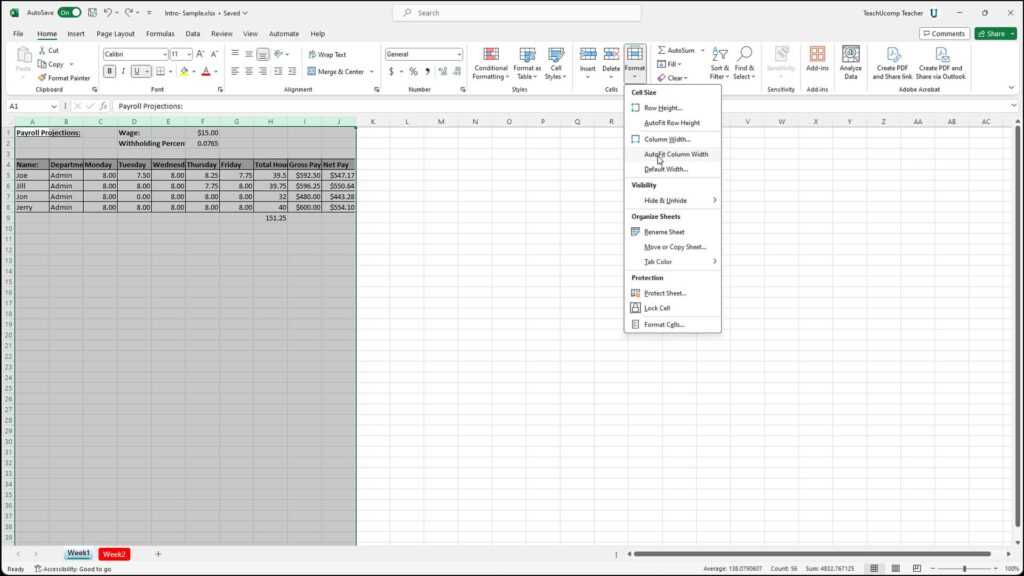
Task: Click the Percent Style icon
Action: 413,71
